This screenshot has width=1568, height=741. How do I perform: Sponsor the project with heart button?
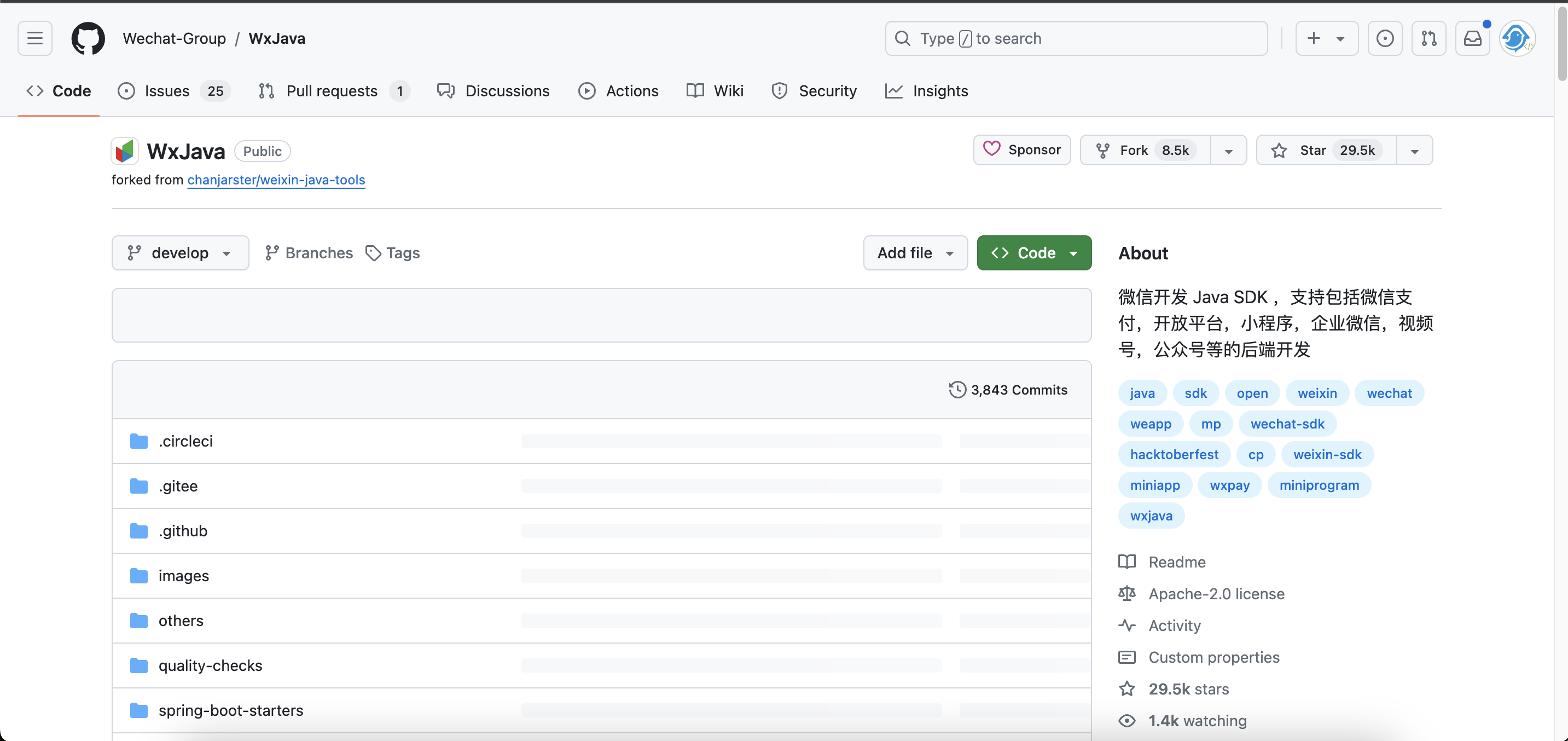(1022, 150)
